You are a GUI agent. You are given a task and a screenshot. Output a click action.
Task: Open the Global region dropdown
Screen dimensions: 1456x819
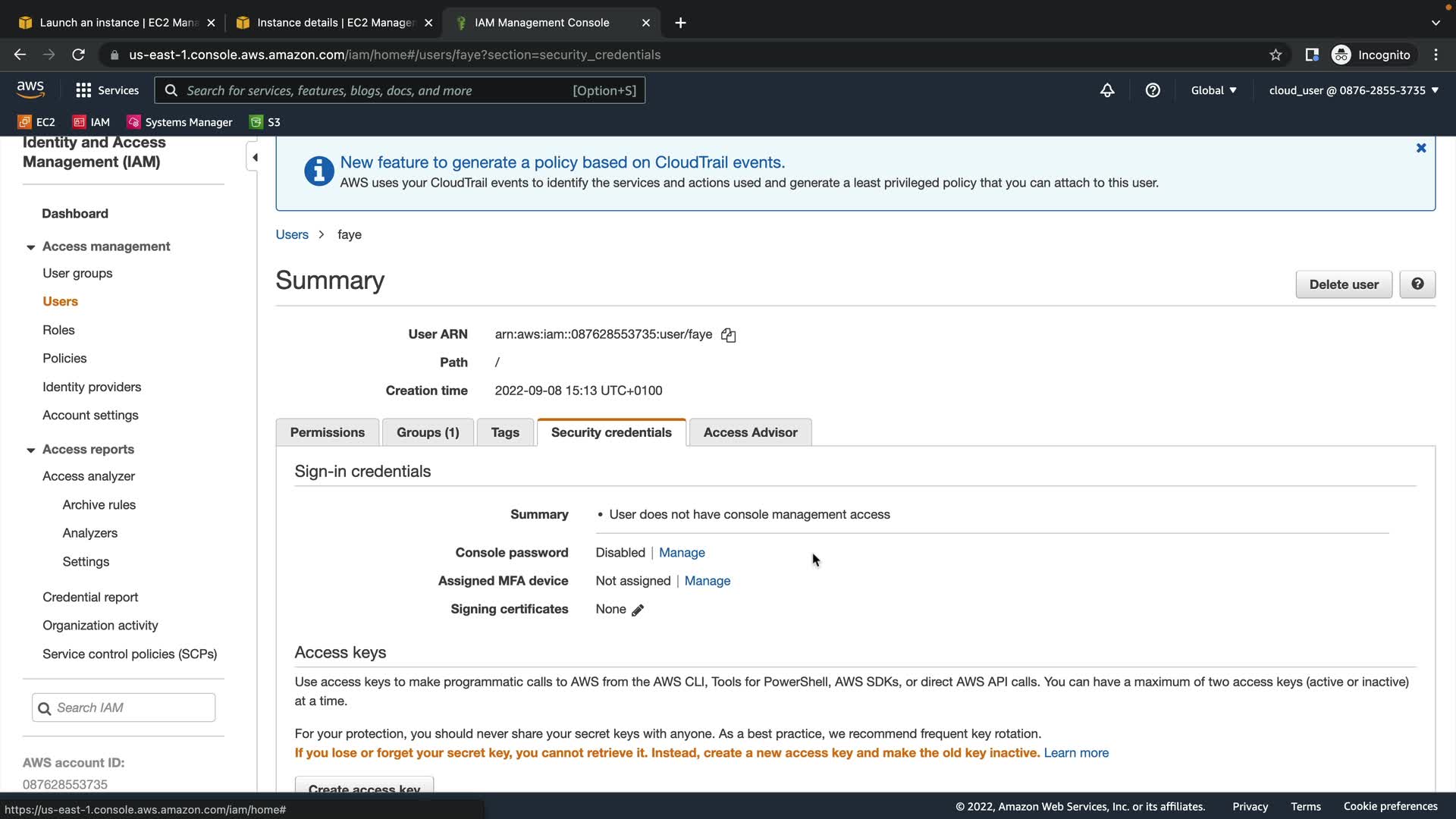1213,90
